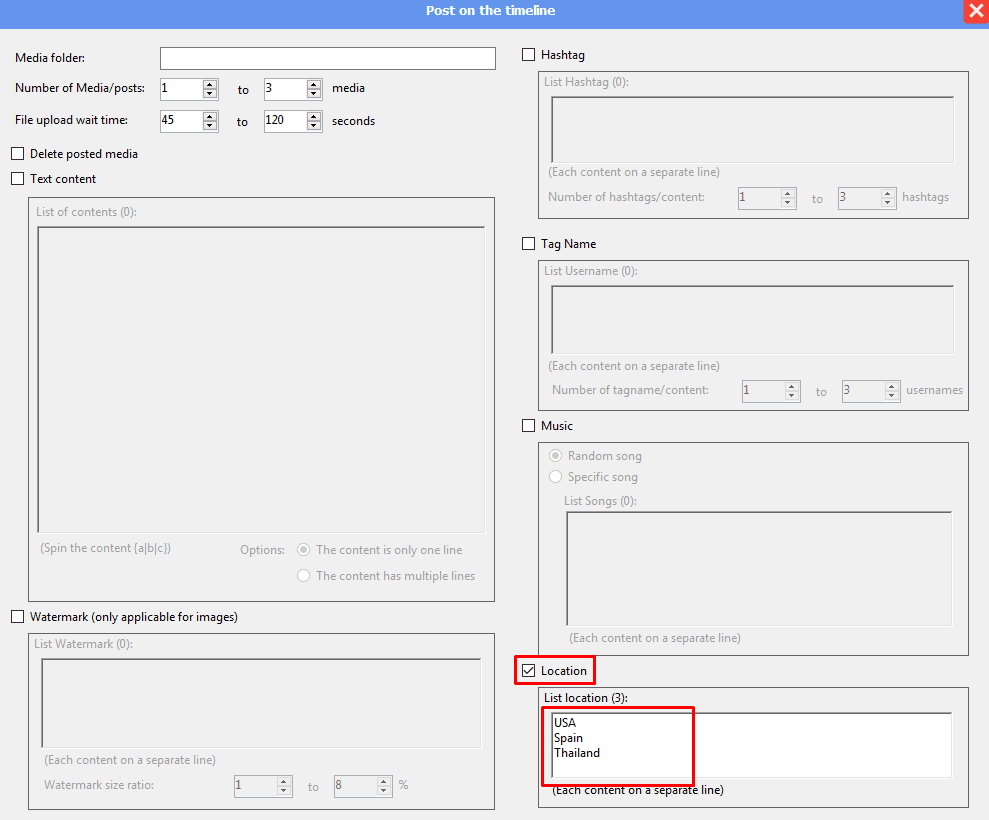Lower minimum File upload wait time
Screen dimensions: 989x820
point(210,126)
